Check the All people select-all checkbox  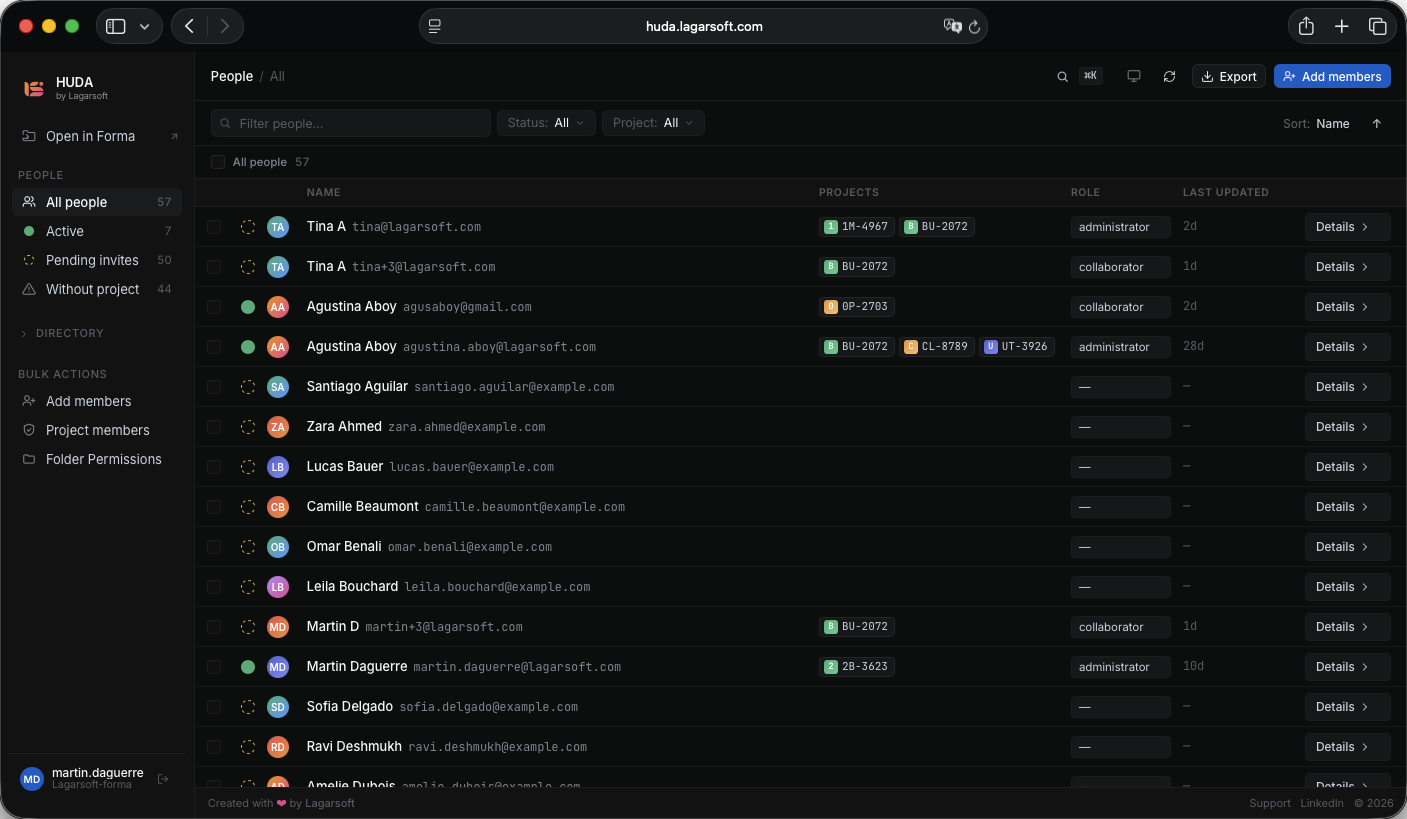[x=218, y=162]
